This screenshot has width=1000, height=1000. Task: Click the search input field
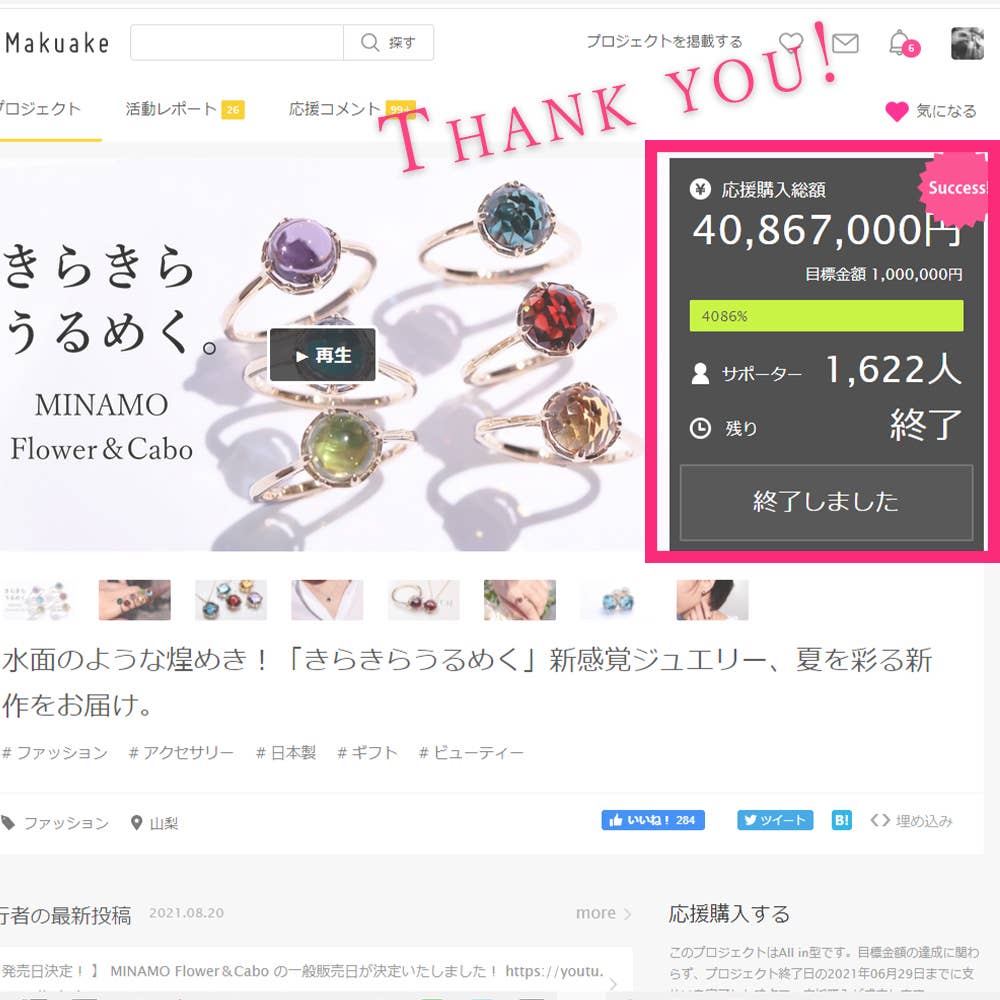(x=237, y=43)
